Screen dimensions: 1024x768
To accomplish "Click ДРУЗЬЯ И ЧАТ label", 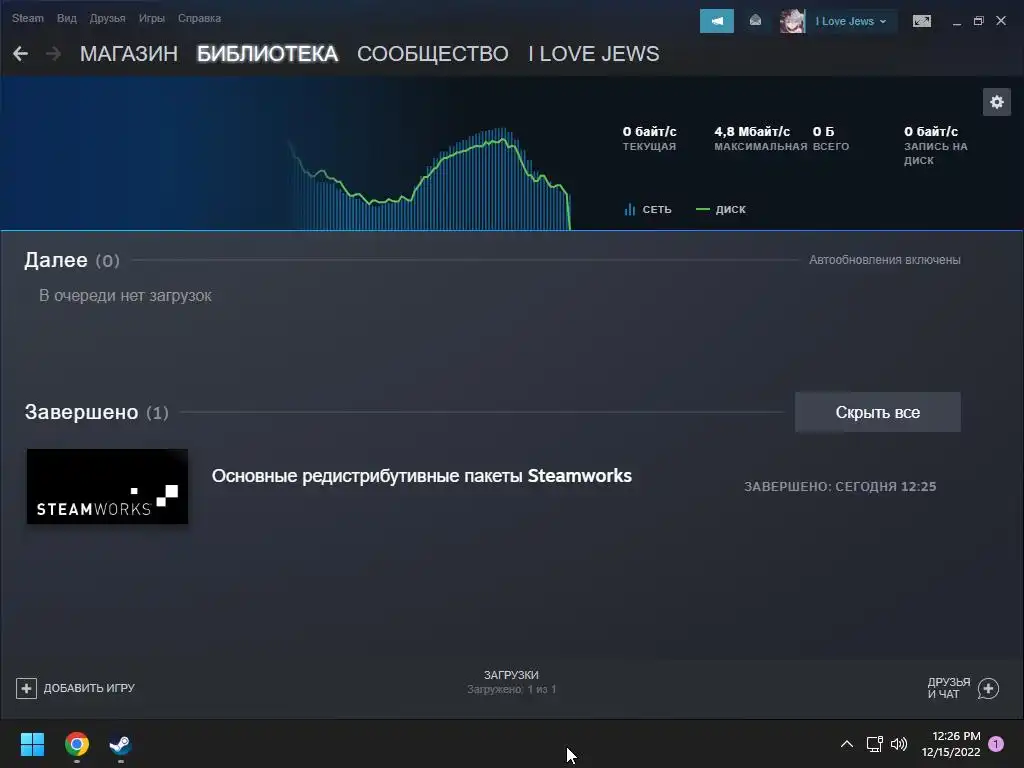I will tap(949, 688).
